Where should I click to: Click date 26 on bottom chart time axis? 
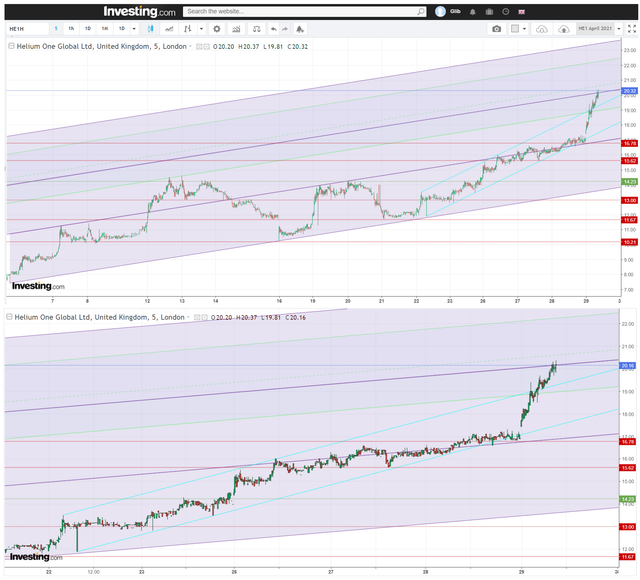tap(234, 572)
